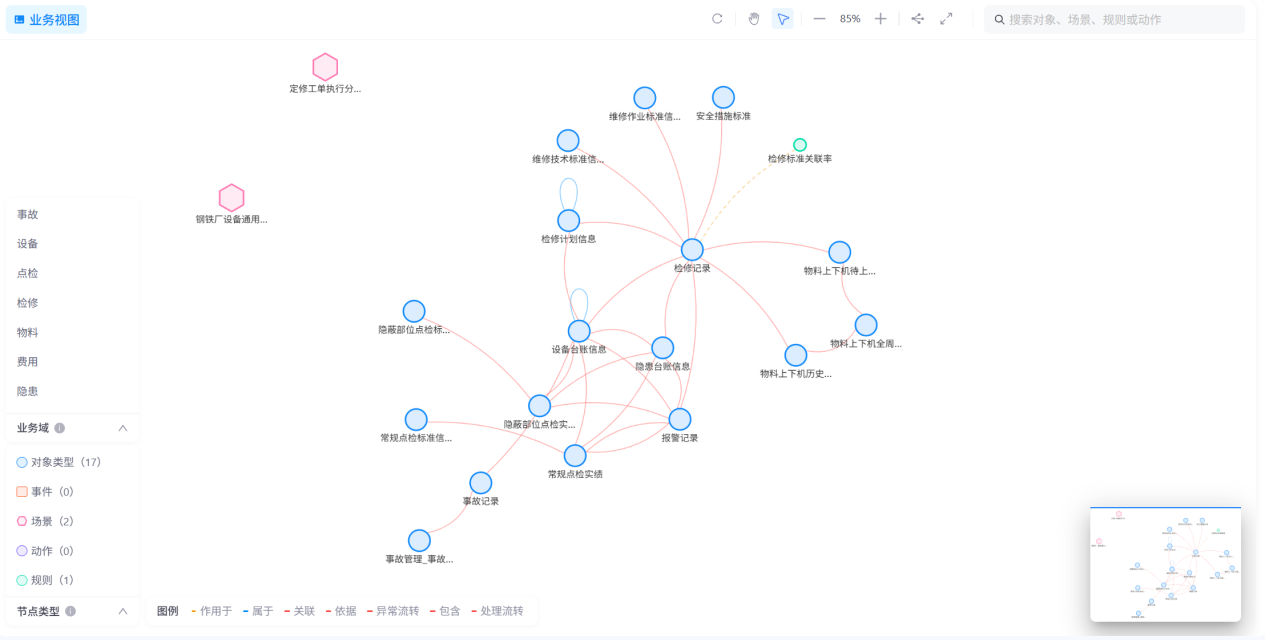Click the 处理流转 legend entry
Image resolution: width=1265 pixels, height=640 pixels.
(x=497, y=611)
